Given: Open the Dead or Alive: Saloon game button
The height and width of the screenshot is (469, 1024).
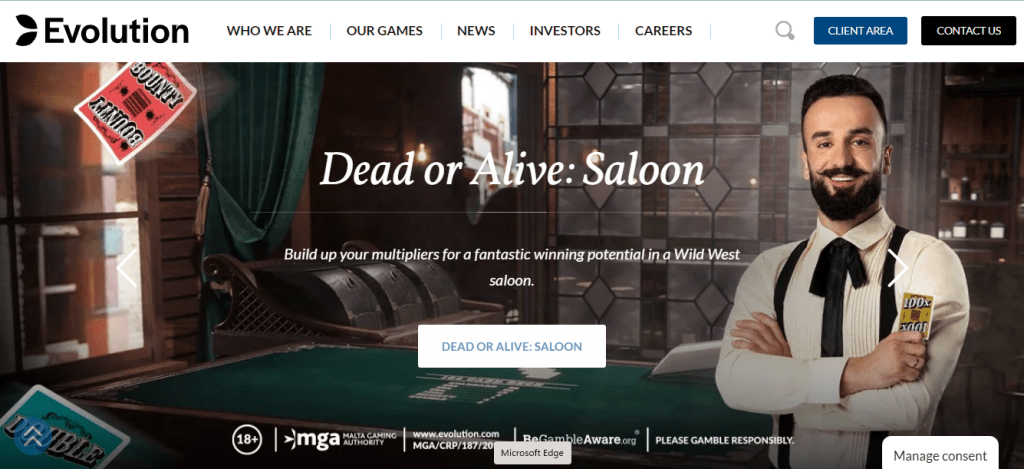Looking at the screenshot, I should [512, 346].
